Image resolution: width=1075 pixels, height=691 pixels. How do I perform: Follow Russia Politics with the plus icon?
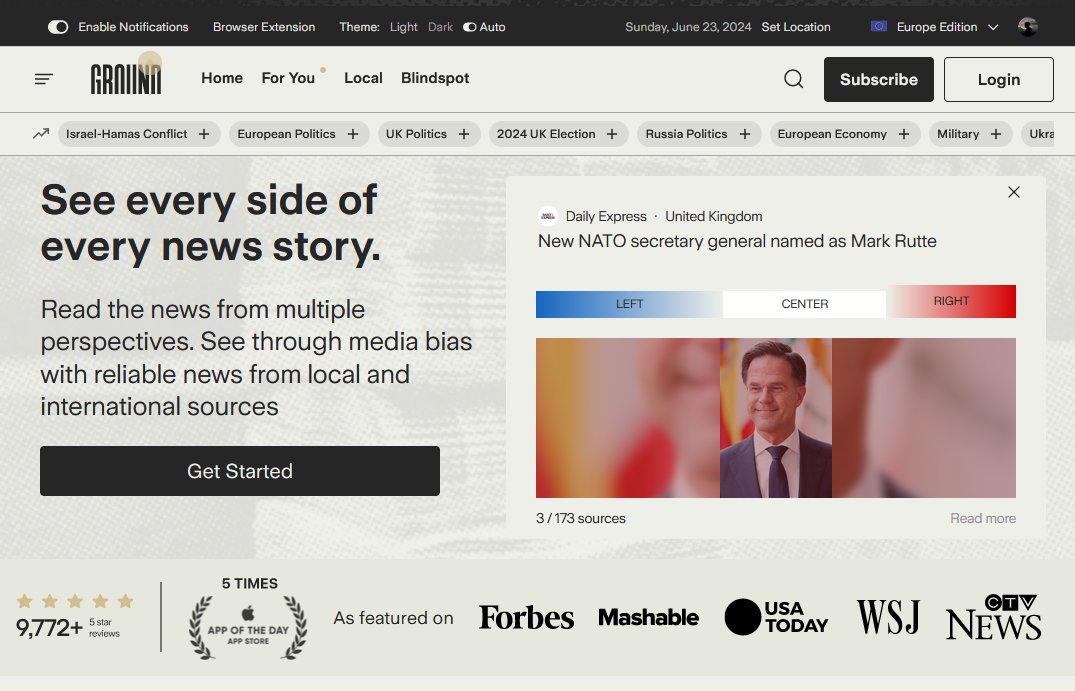745,134
